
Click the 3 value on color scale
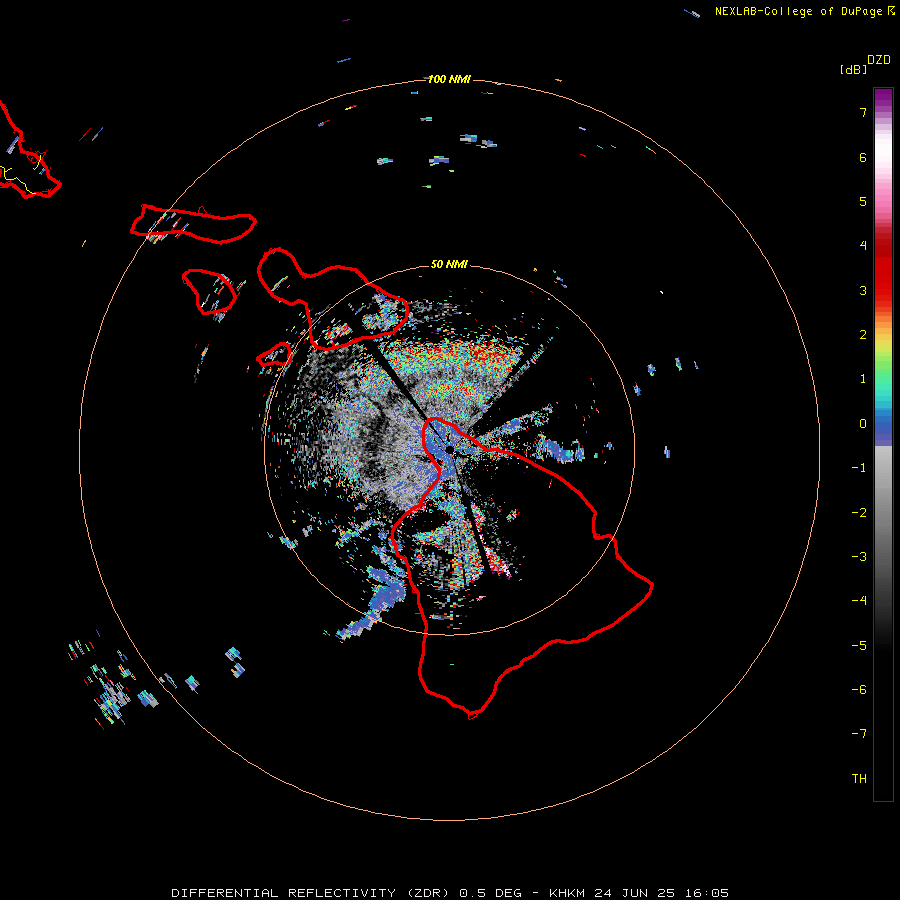point(863,290)
